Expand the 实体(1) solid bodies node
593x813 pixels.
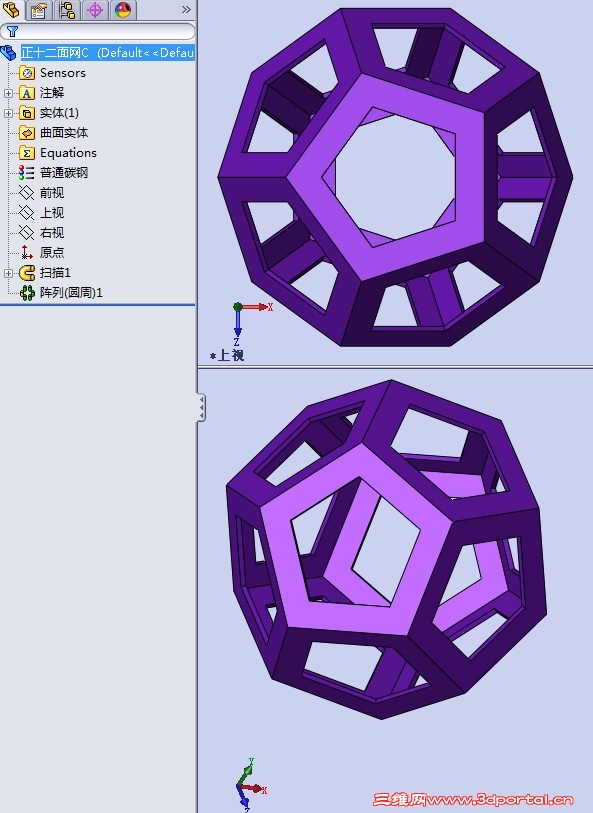point(8,113)
